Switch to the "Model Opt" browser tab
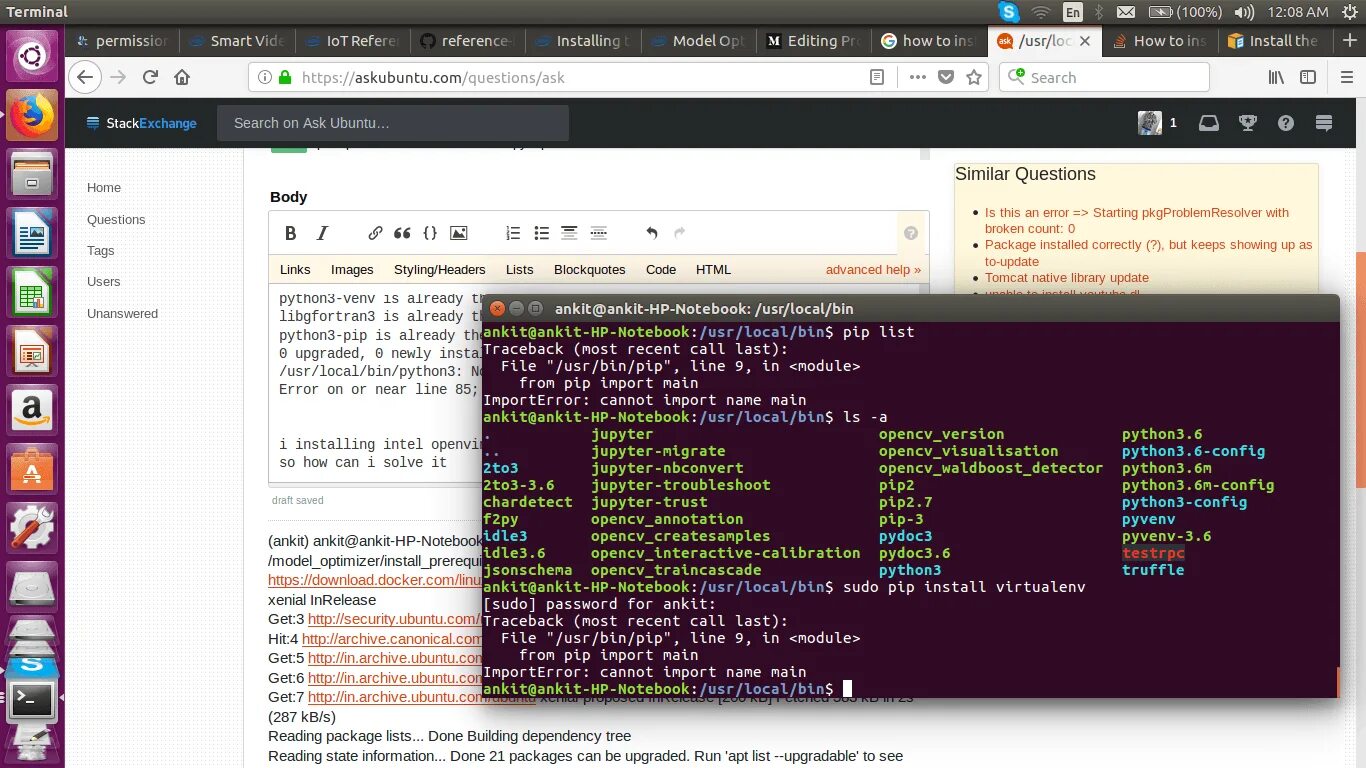The width and height of the screenshot is (1366, 768). (698, 41)
